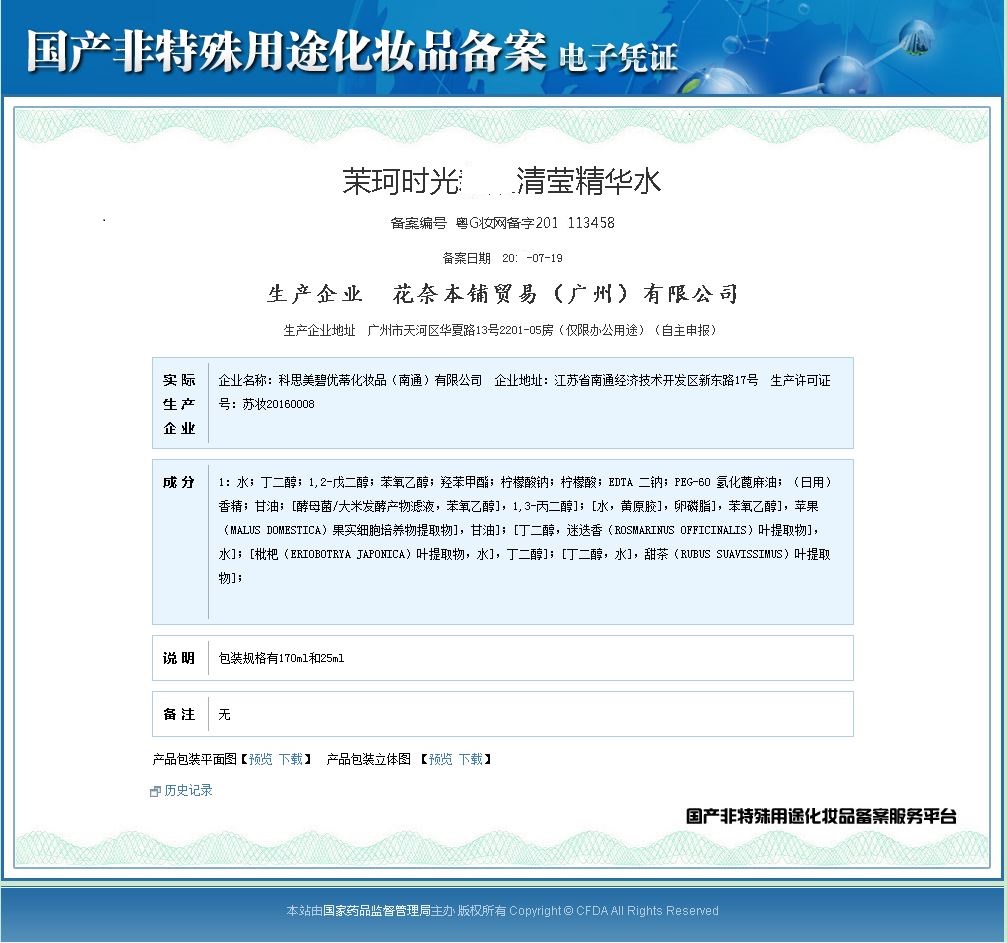Image resolution: width=1007 pixels, height=943 pixels.
Task: Click ROSMARINUS OFFICINALIS in the ingredients
Action: click(681, 530)
